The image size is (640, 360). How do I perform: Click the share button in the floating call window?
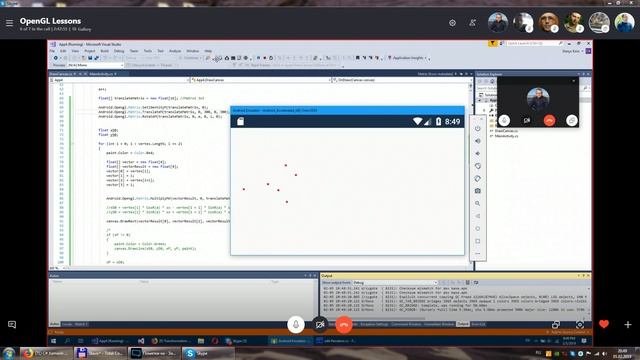[572, 120]
